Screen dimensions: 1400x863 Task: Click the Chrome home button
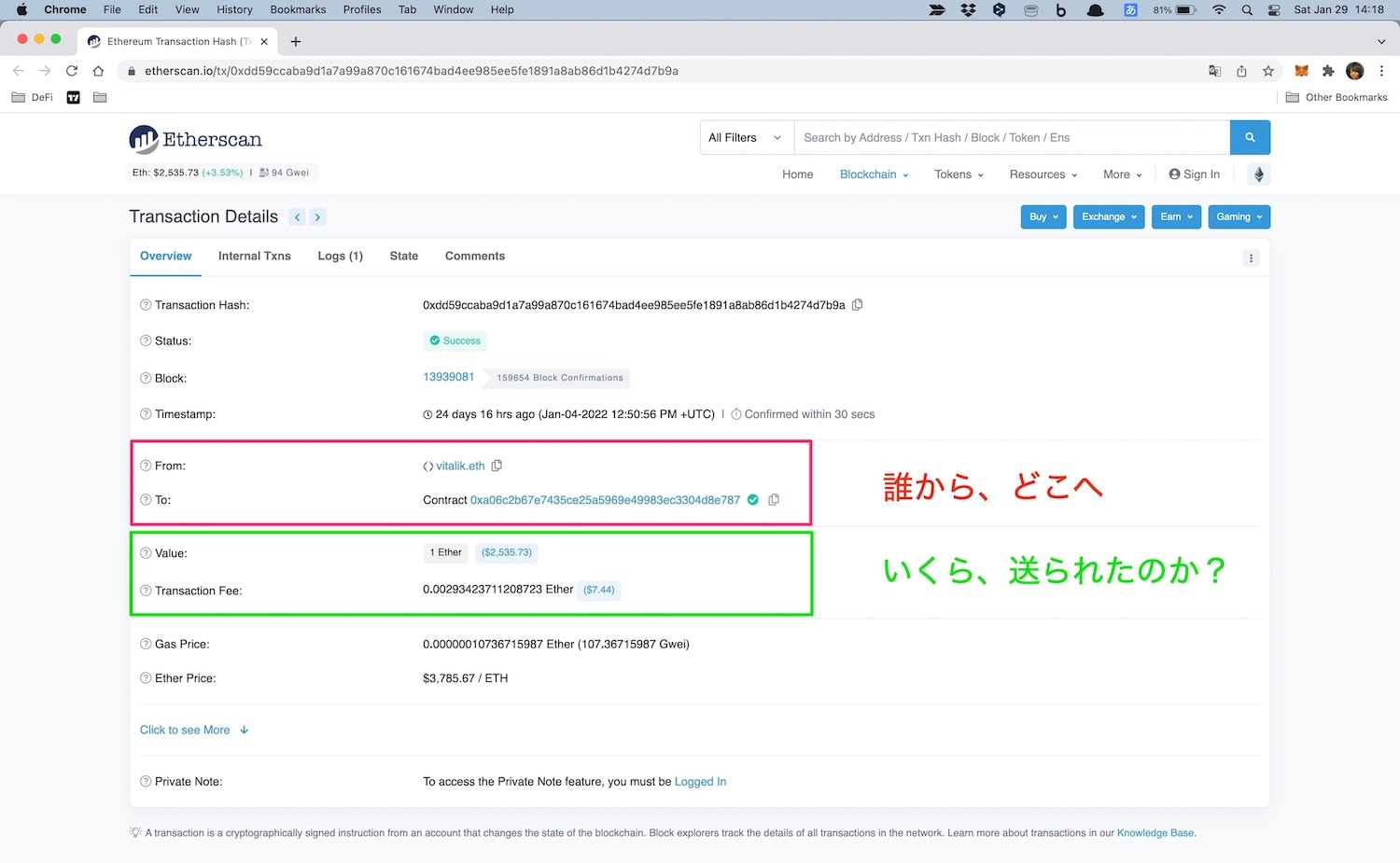click(x=98, y=71)
